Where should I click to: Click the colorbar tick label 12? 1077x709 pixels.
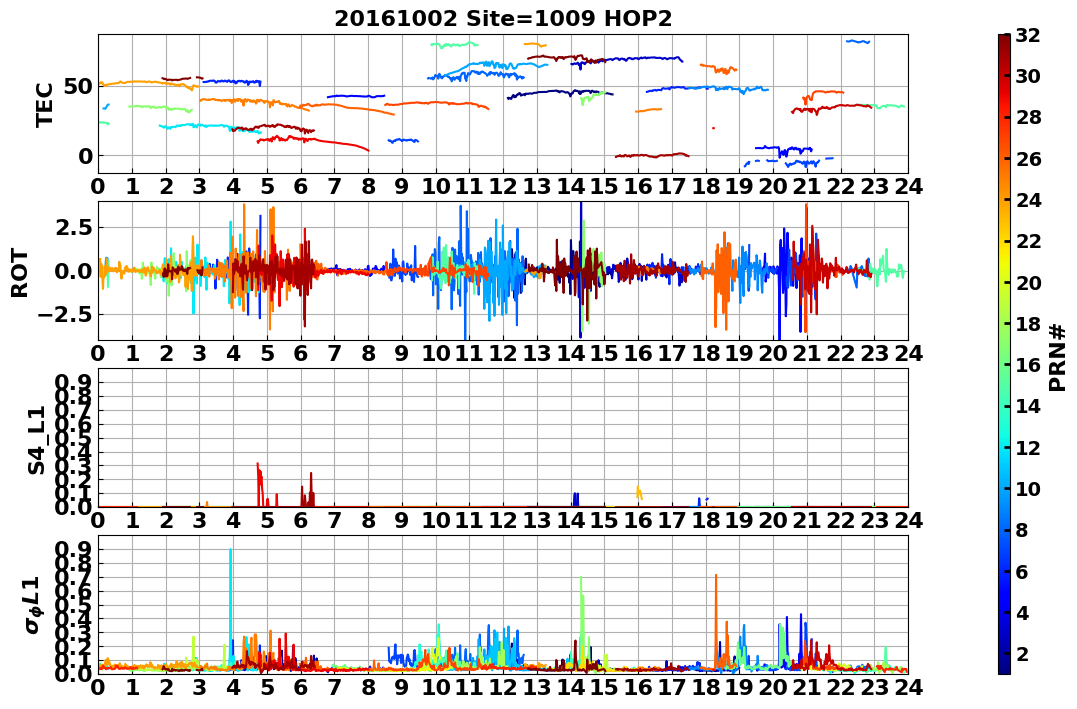(1028, 447)
